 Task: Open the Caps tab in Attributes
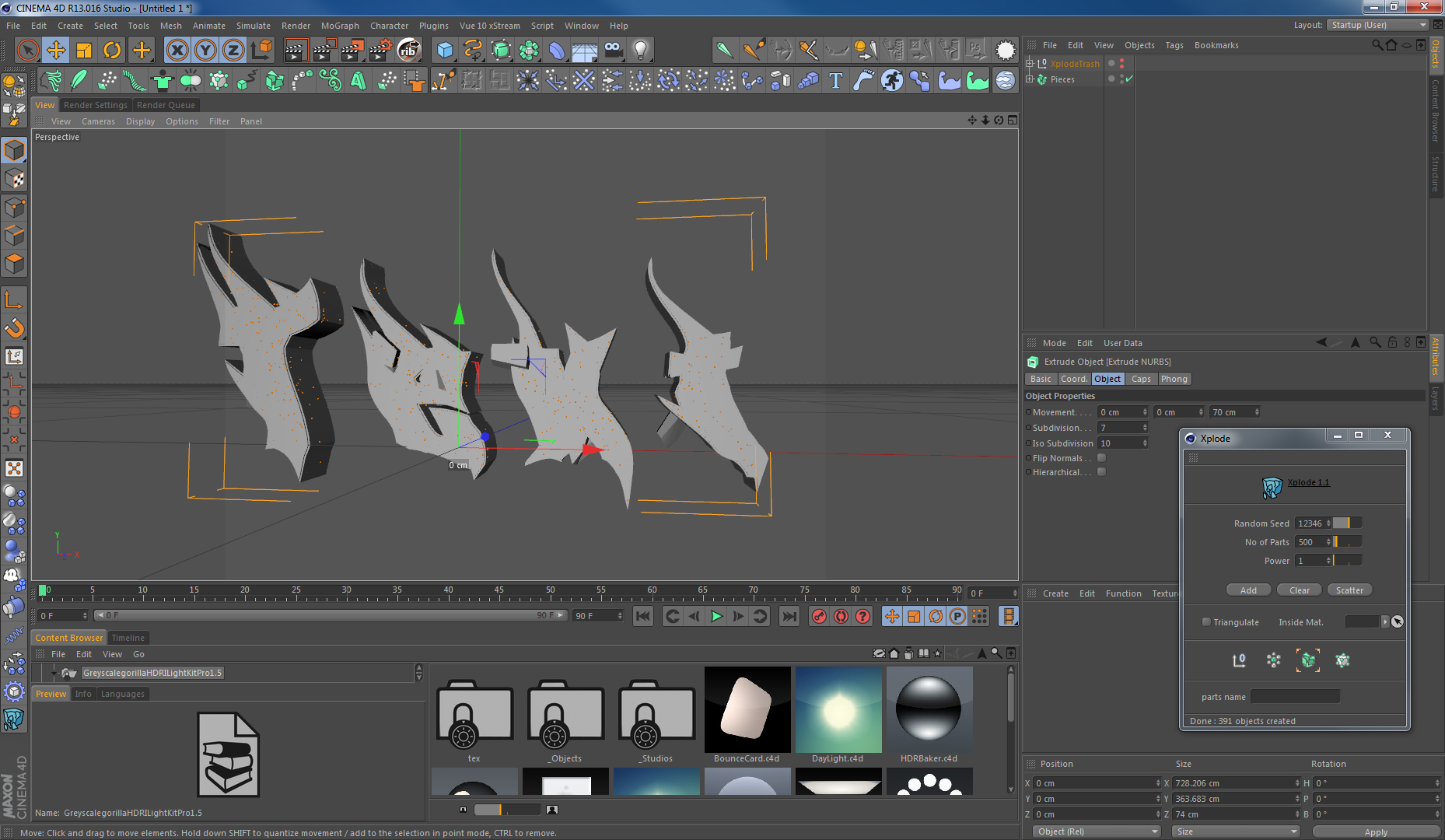[1141, 379]
